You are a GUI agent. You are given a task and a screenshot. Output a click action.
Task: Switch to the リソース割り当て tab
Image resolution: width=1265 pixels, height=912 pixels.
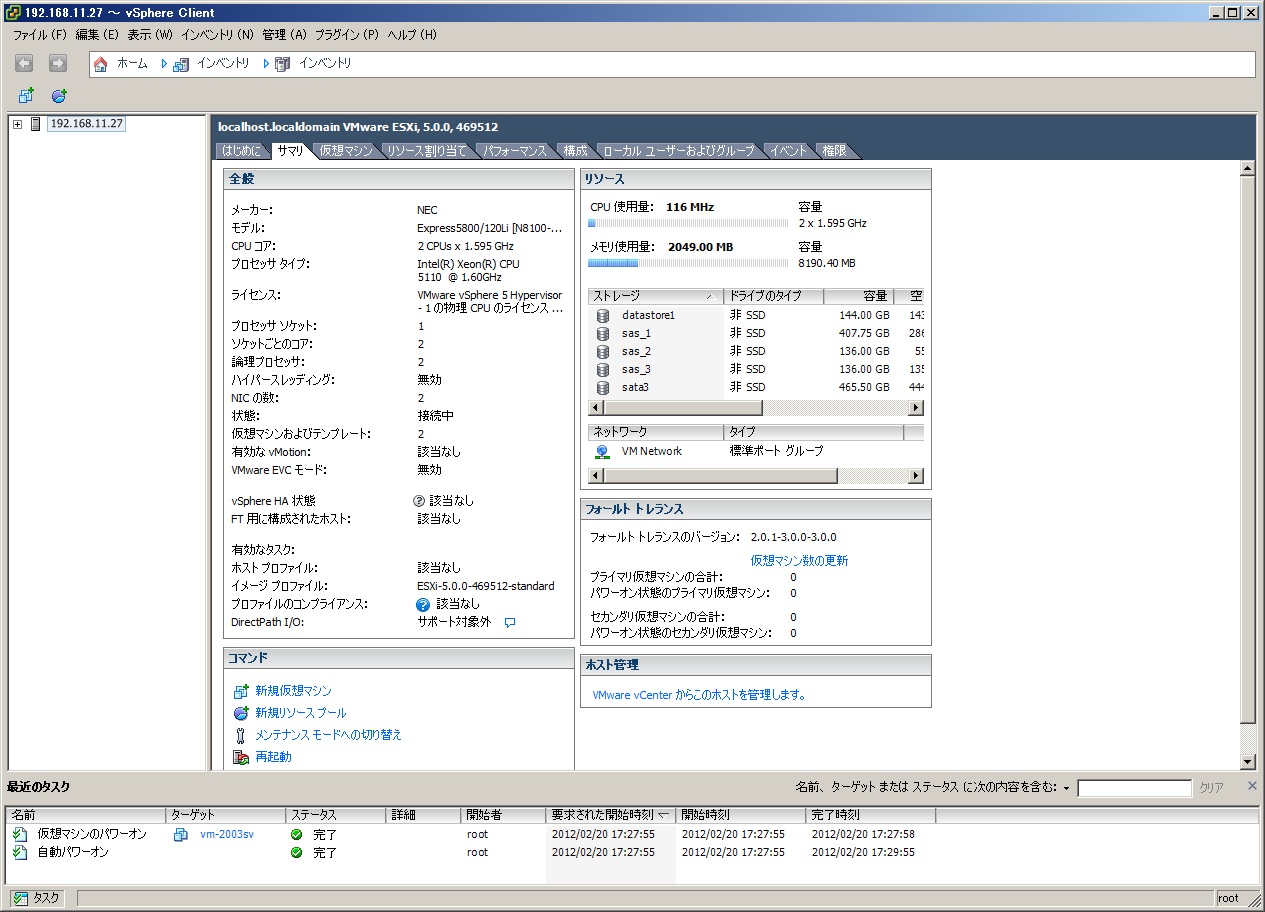tap(427, 151)
